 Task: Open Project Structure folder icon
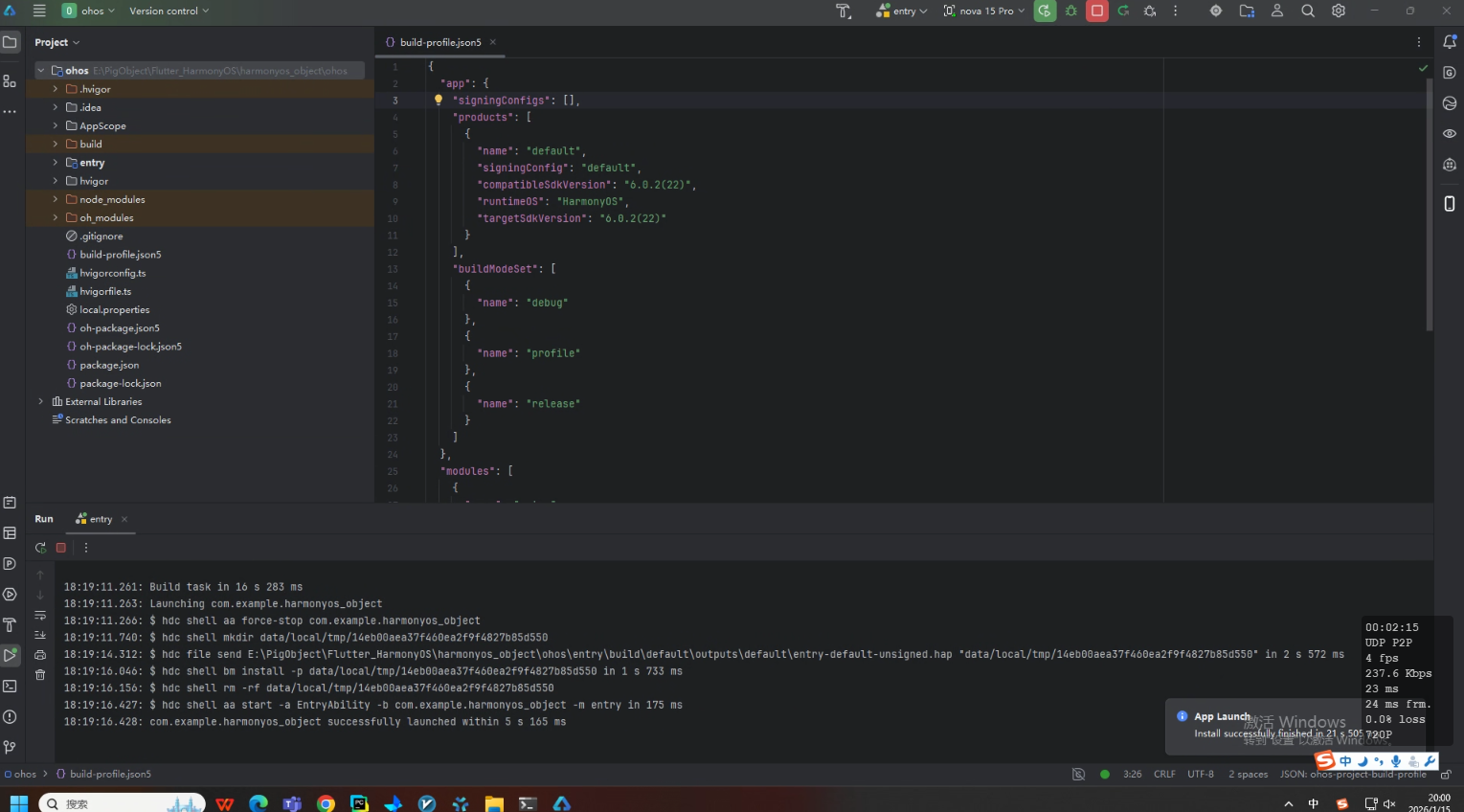[x=1247, y=11]
